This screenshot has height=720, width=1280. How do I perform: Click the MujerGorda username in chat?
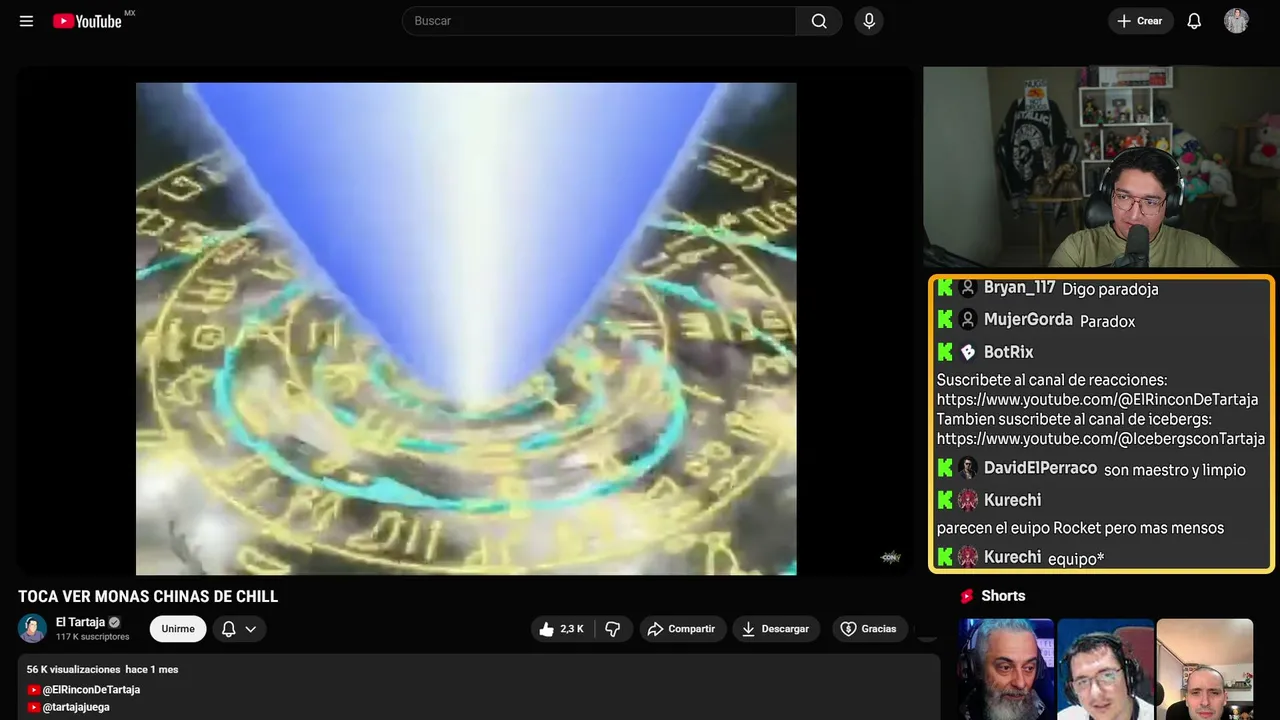pos(1028,320)
